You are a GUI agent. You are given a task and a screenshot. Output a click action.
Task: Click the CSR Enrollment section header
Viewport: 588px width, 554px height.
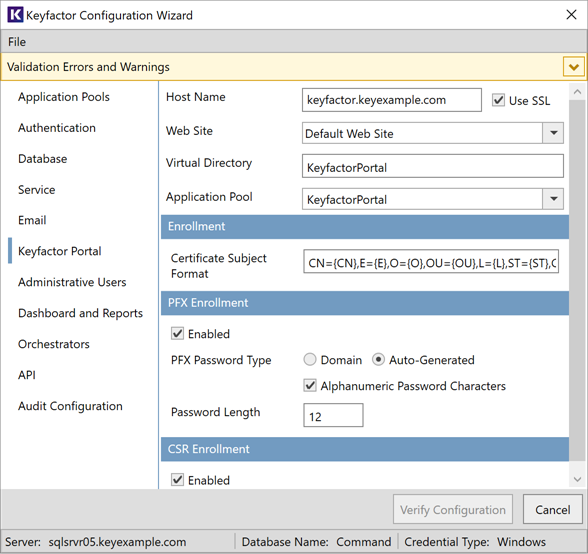(x=365, y=449)
